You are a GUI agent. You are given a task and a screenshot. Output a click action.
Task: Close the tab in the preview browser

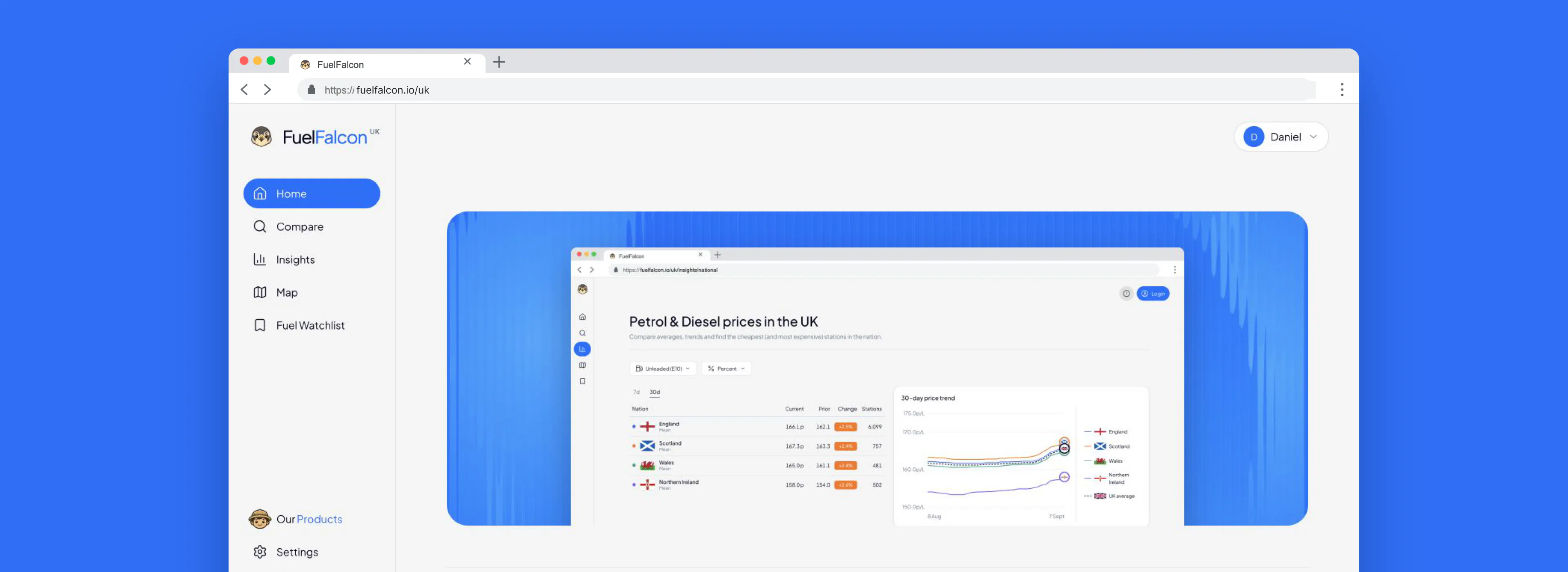pos(701,255)
